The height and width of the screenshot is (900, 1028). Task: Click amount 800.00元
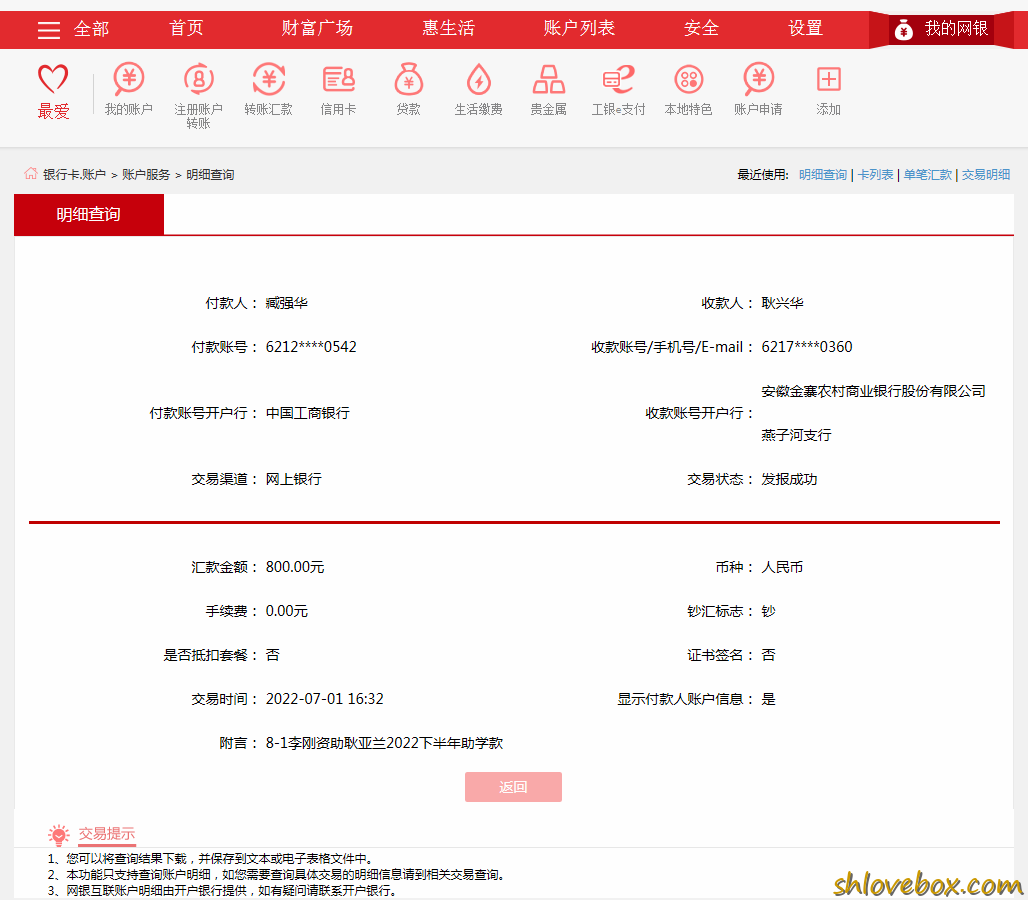tap(295, 567)
